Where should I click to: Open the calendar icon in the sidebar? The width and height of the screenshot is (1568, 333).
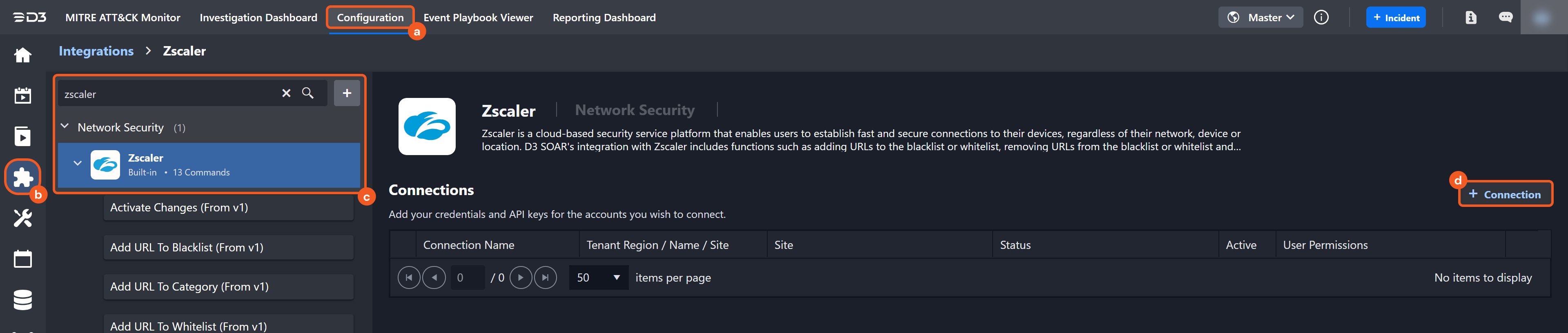[x=22, y=259]
